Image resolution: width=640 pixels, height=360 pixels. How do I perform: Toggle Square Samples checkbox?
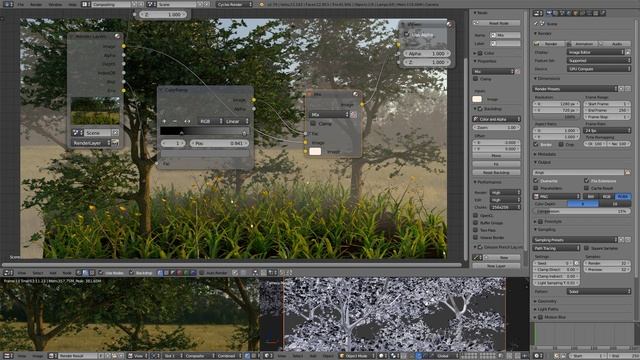point(587,248)
